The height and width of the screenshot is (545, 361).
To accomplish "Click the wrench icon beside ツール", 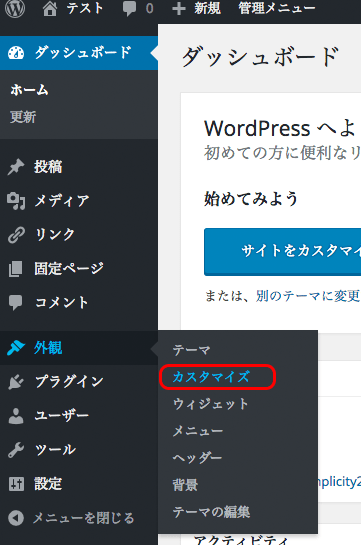I will point(16,450).
